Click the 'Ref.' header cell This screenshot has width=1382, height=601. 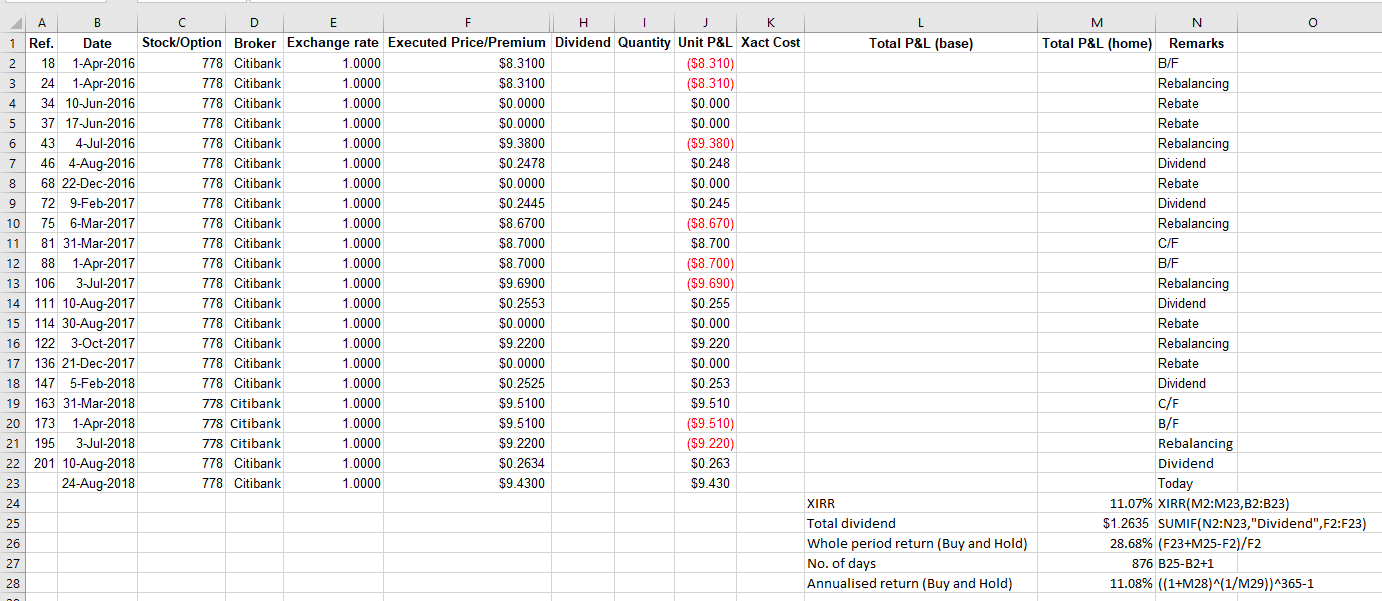click(x=41, y=43)
